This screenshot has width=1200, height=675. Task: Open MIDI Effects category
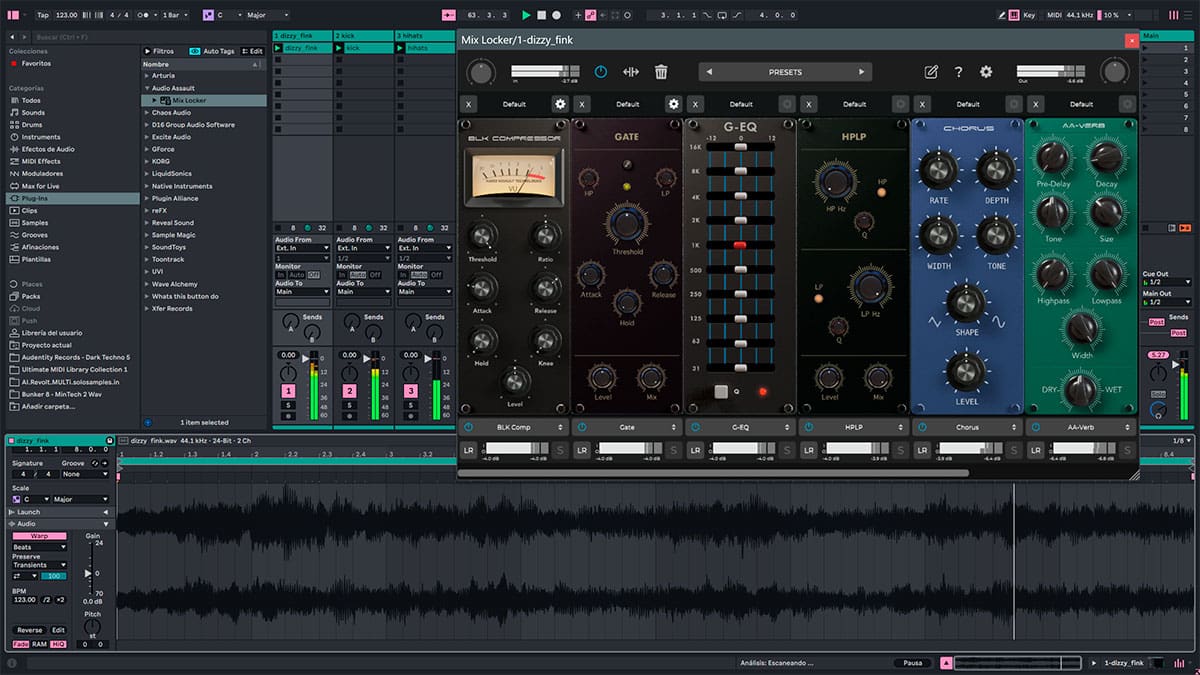tap(41, 161)
